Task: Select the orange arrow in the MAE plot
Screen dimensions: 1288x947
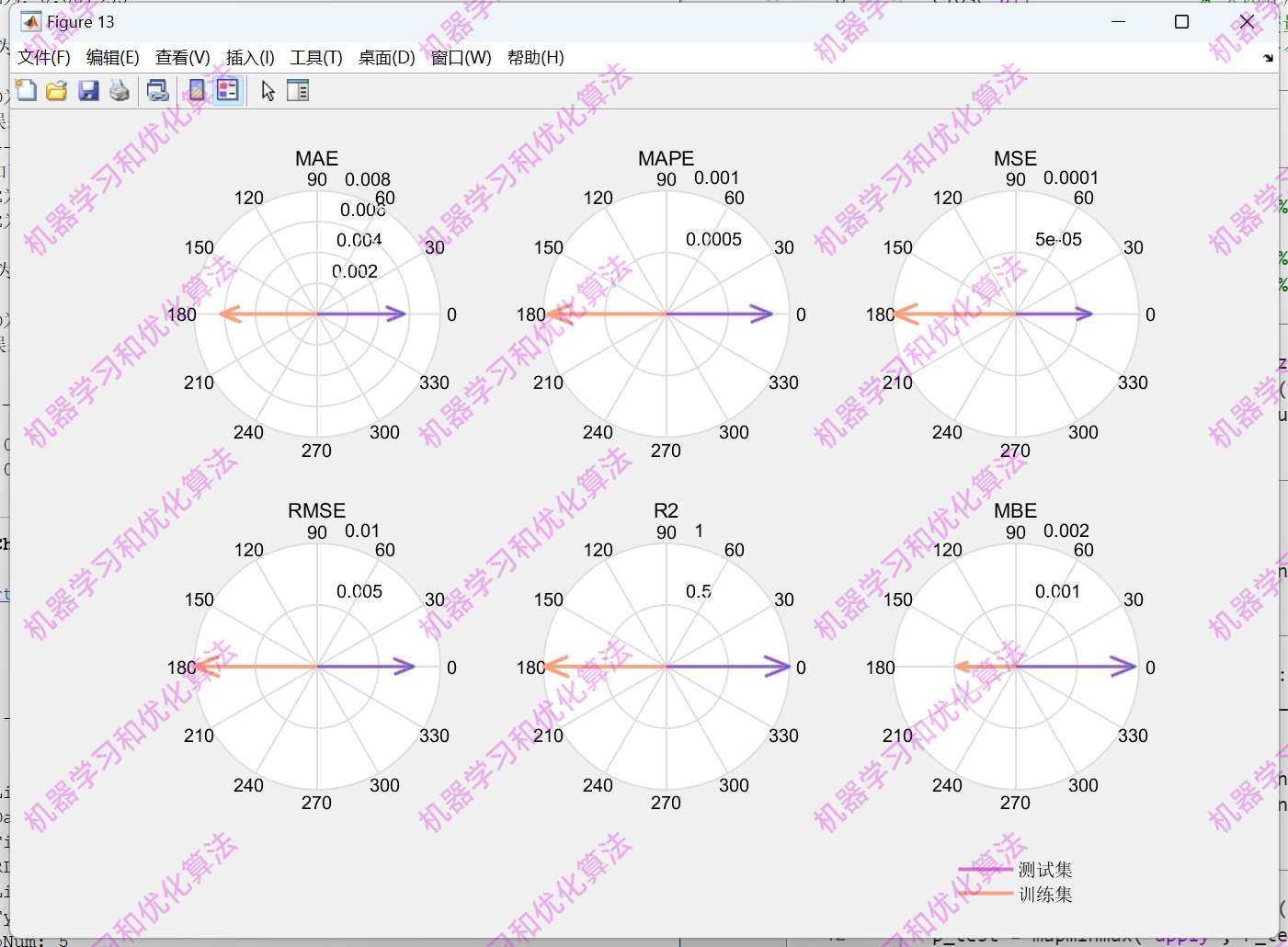Action: point(268,314)
